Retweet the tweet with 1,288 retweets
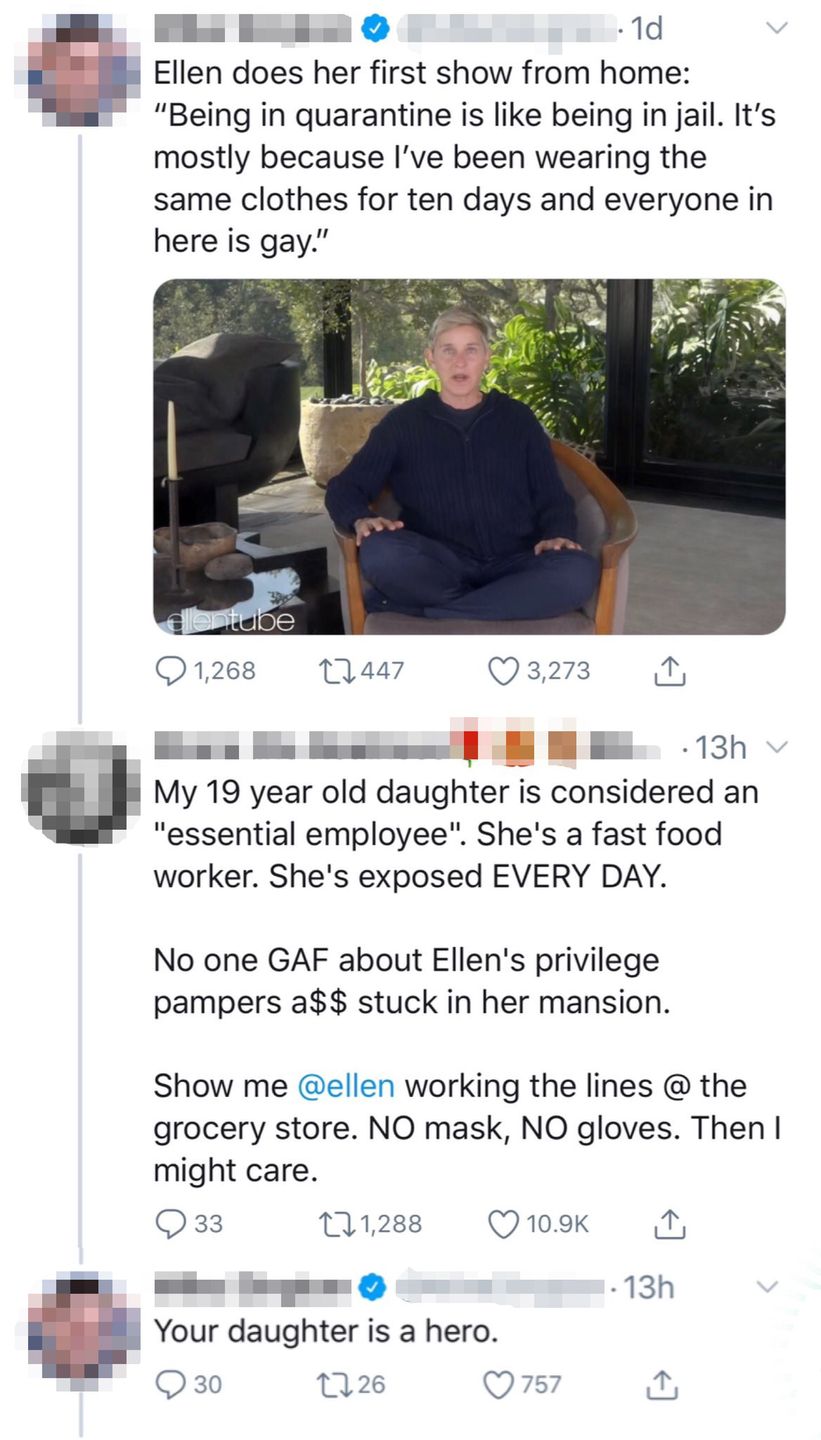821x1440 pixels. tap(332, 1223)
